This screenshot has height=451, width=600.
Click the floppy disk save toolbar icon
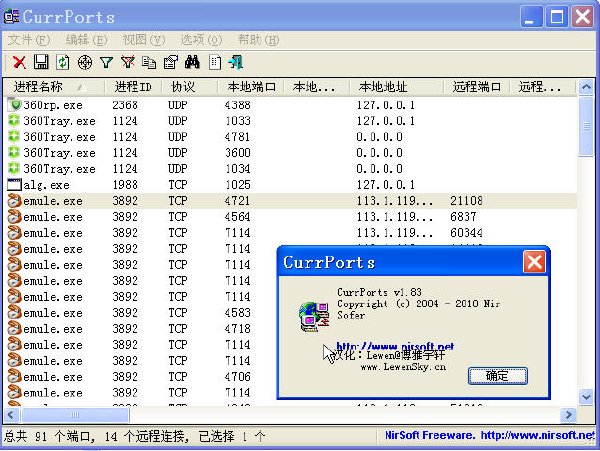[x=41, y=62]
